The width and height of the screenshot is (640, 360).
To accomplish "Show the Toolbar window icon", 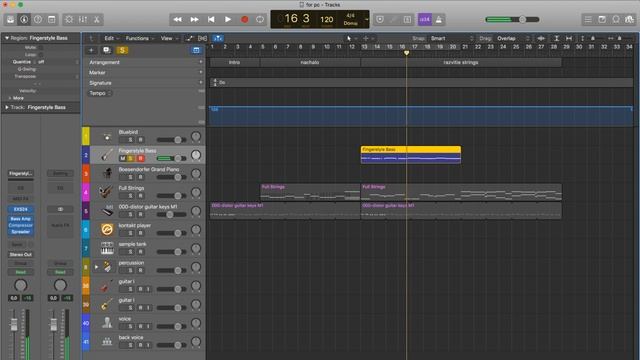I will click(52, 19).
